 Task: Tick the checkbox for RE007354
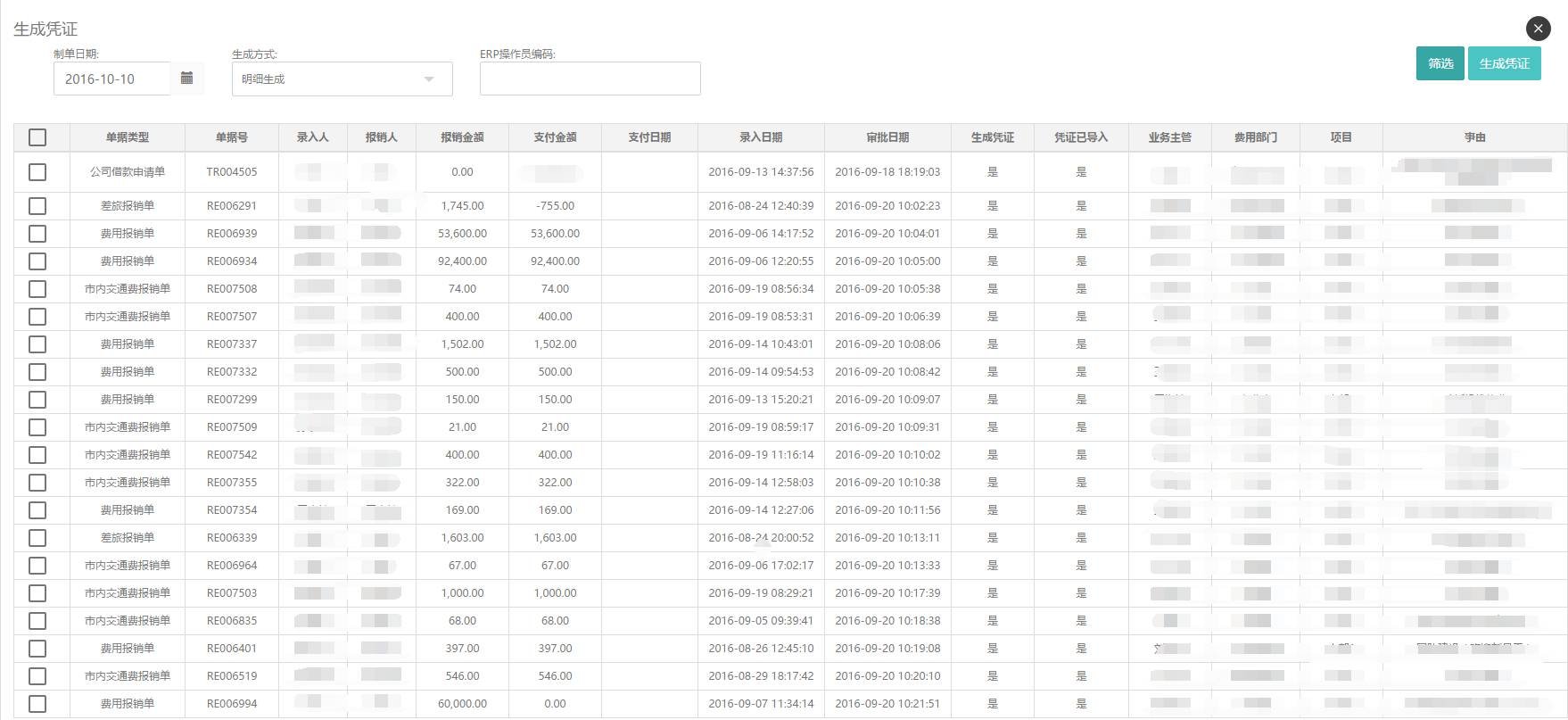coord(37,510)
